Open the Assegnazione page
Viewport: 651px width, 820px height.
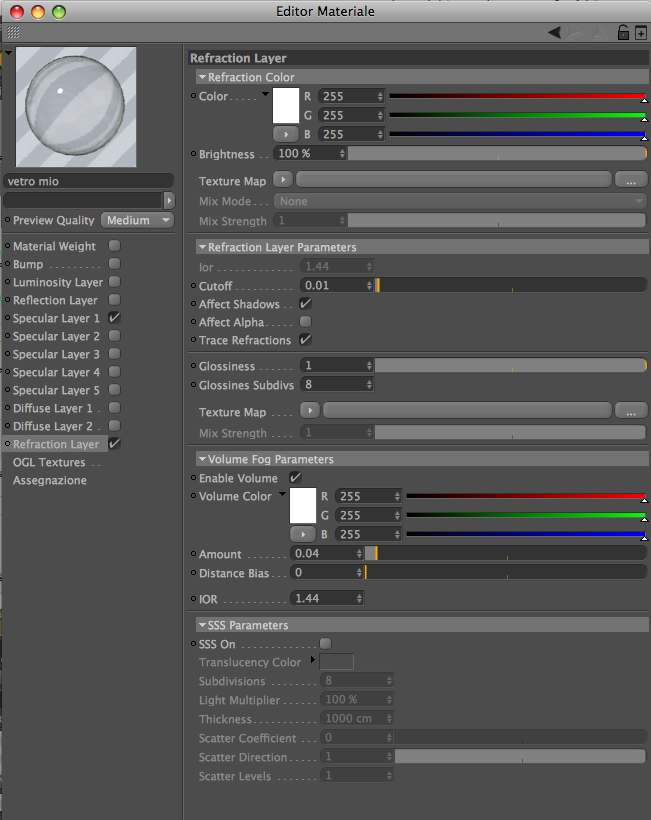(x=50, y=480)
